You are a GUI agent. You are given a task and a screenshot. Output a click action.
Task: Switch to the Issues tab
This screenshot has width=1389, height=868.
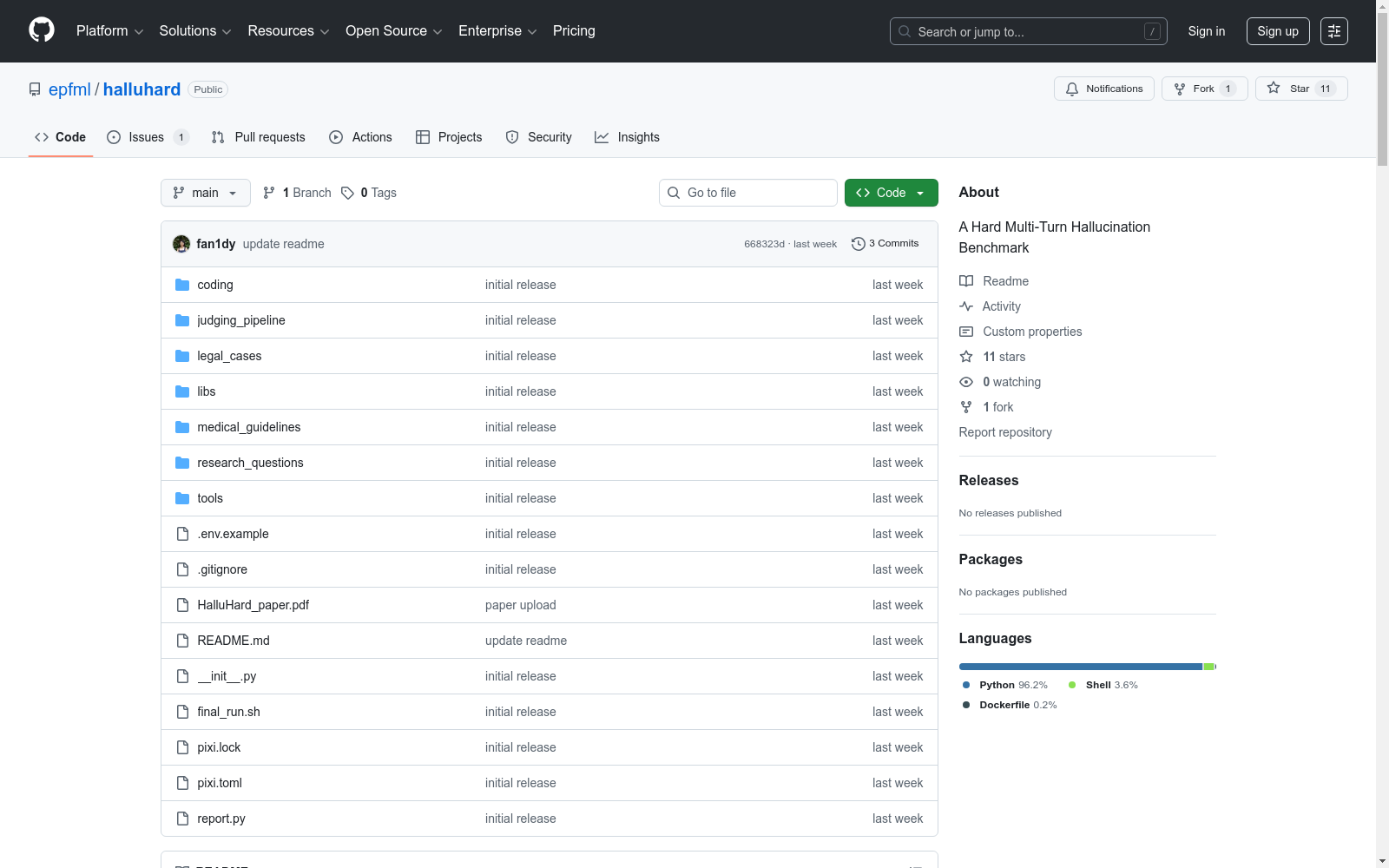point(148,137)
